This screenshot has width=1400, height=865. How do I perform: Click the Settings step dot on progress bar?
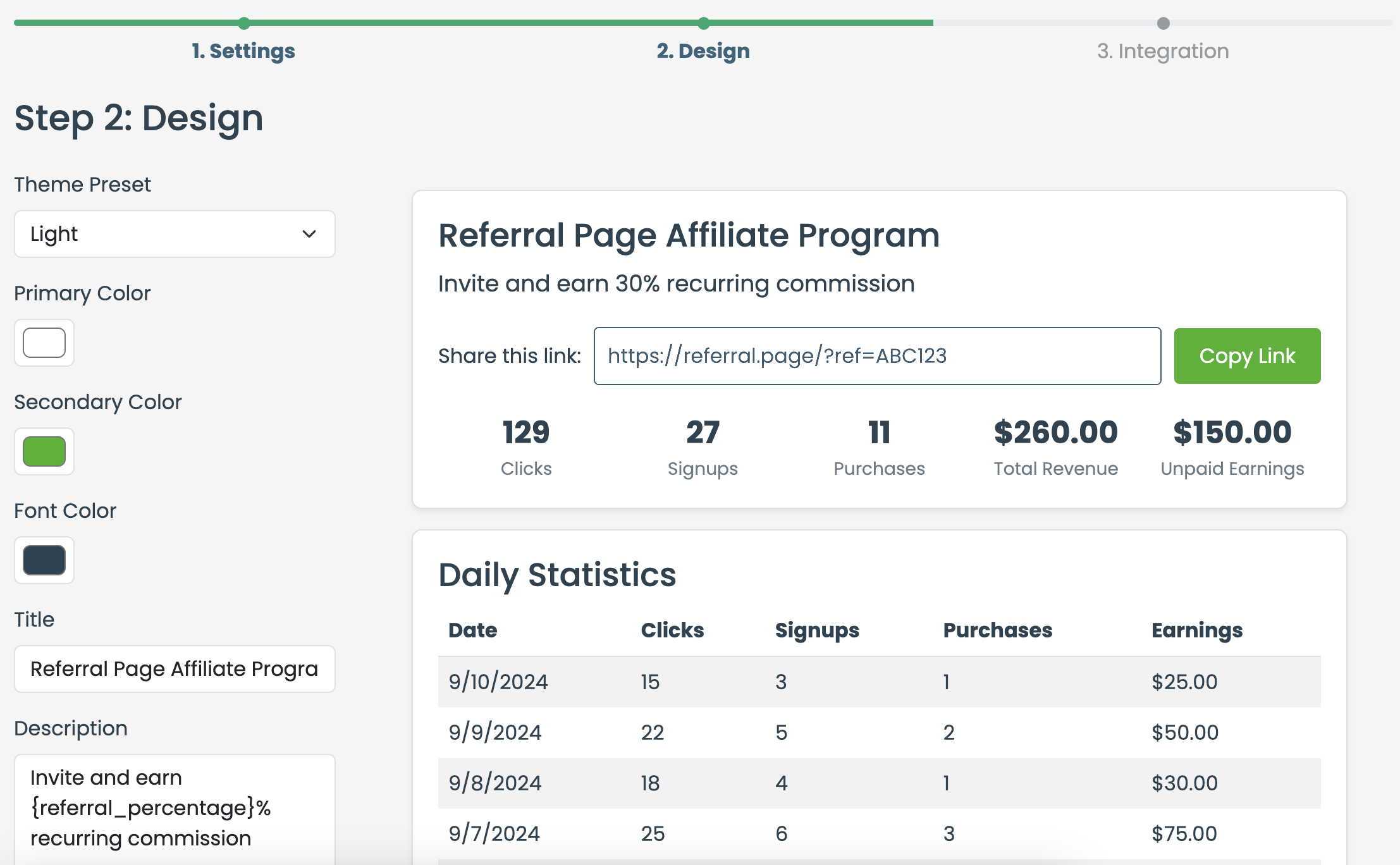(x=244, y=23)
